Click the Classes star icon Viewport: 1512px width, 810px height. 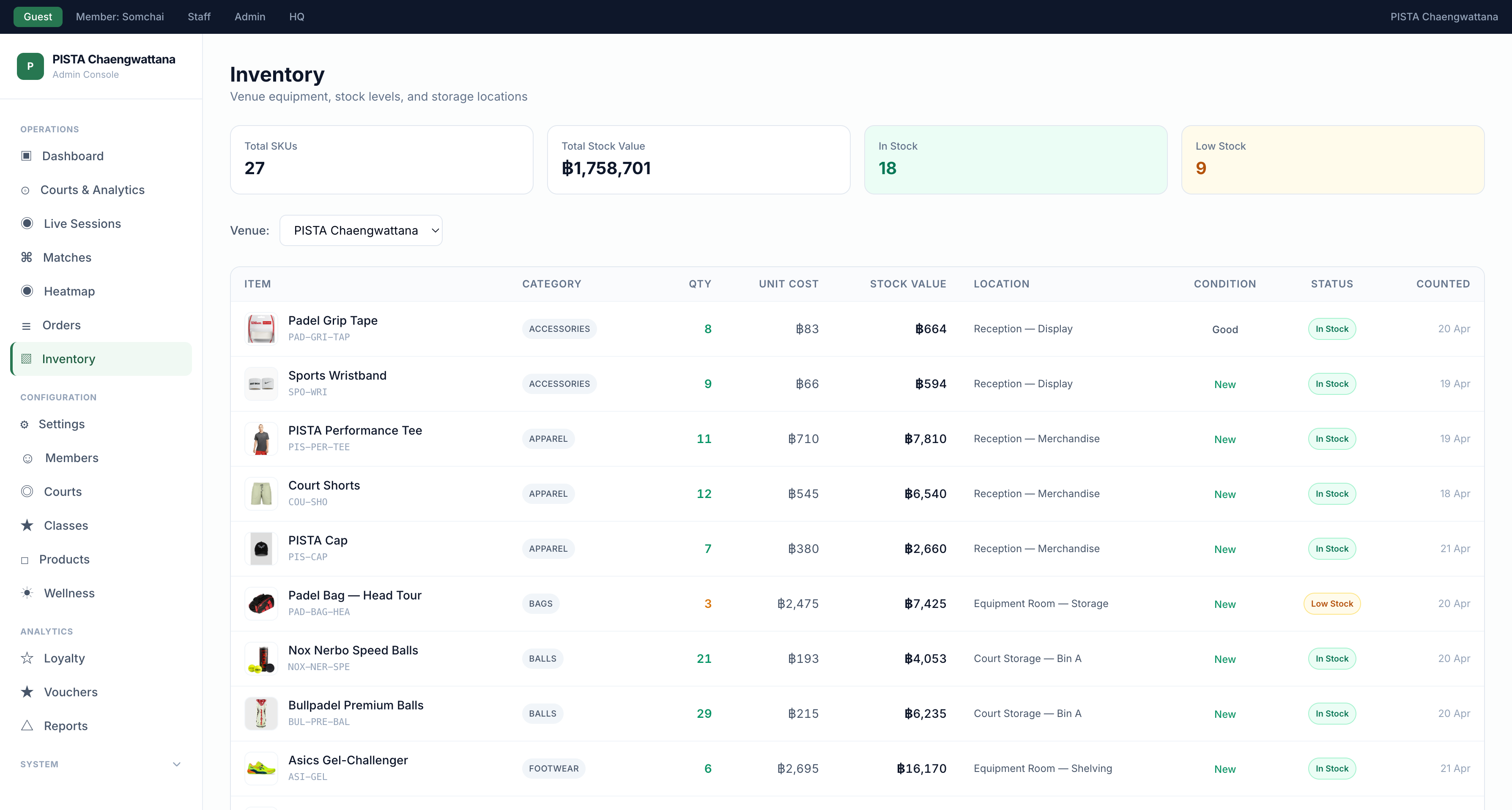click(x=27, y=525)
